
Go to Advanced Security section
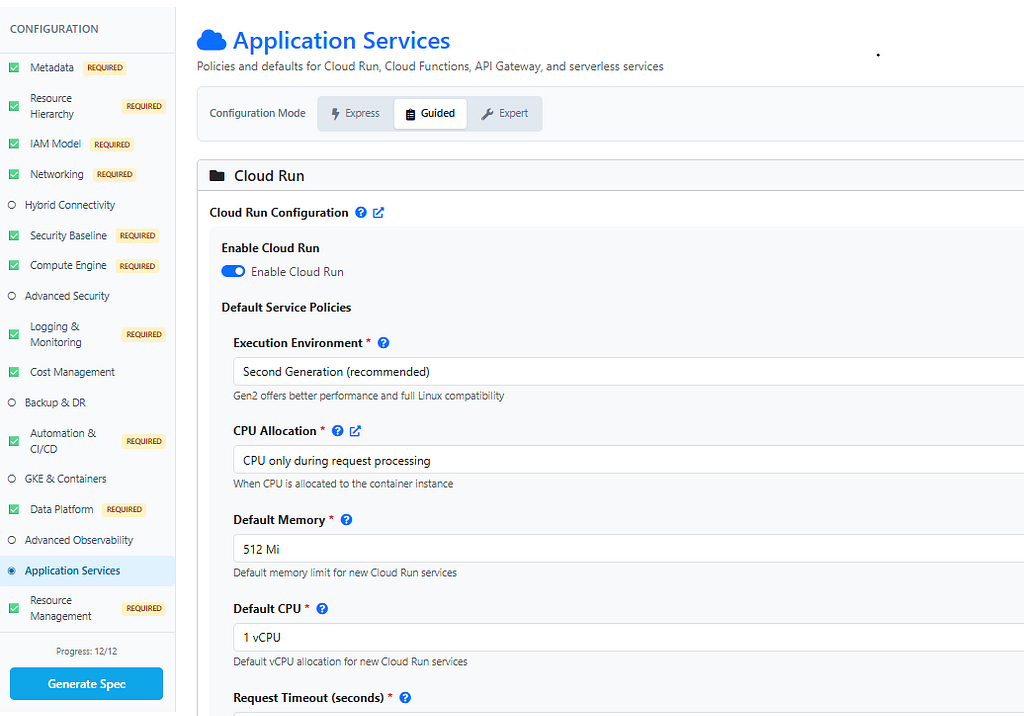(x=88, y=296)
